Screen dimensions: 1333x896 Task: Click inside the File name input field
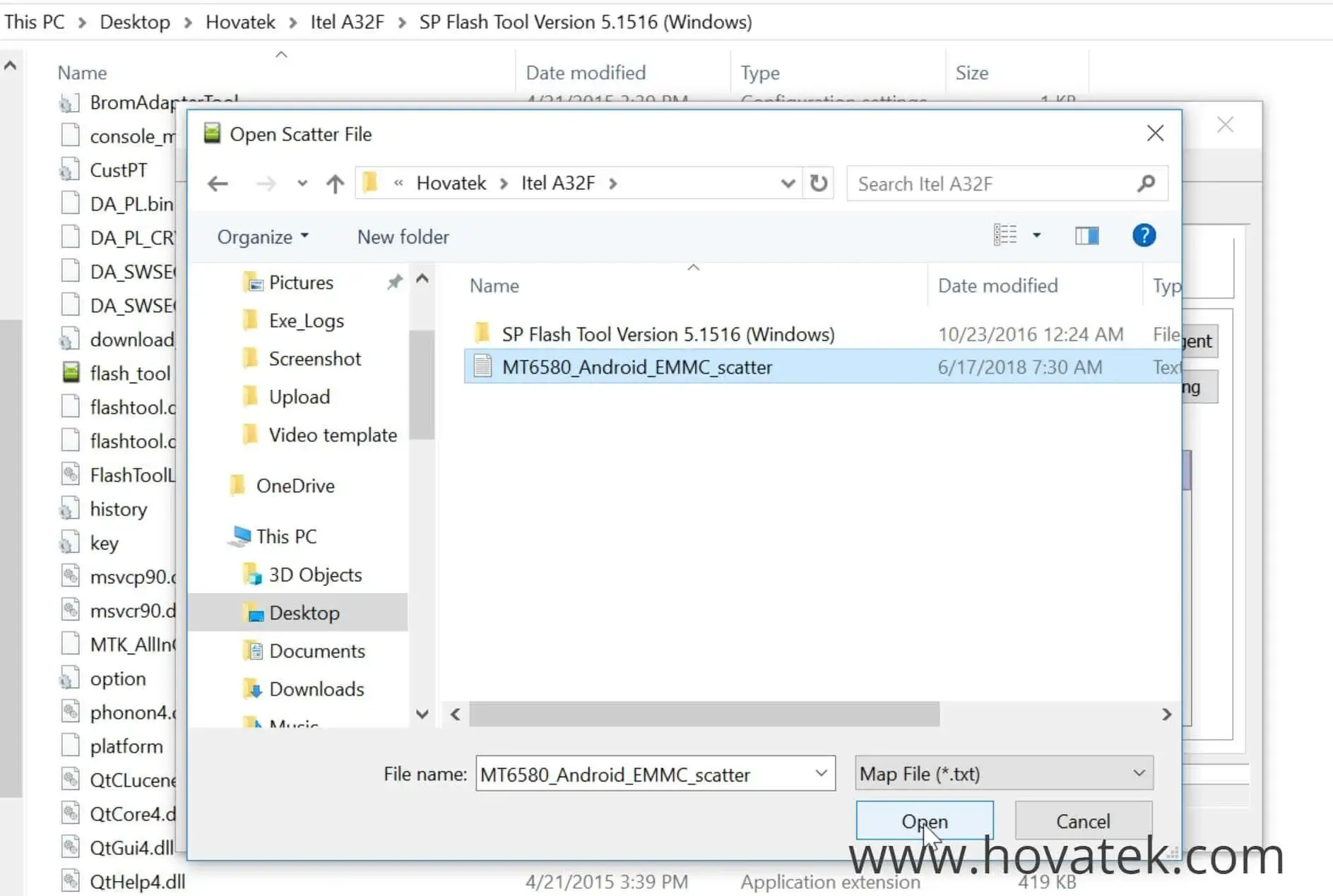coord(636,774)
